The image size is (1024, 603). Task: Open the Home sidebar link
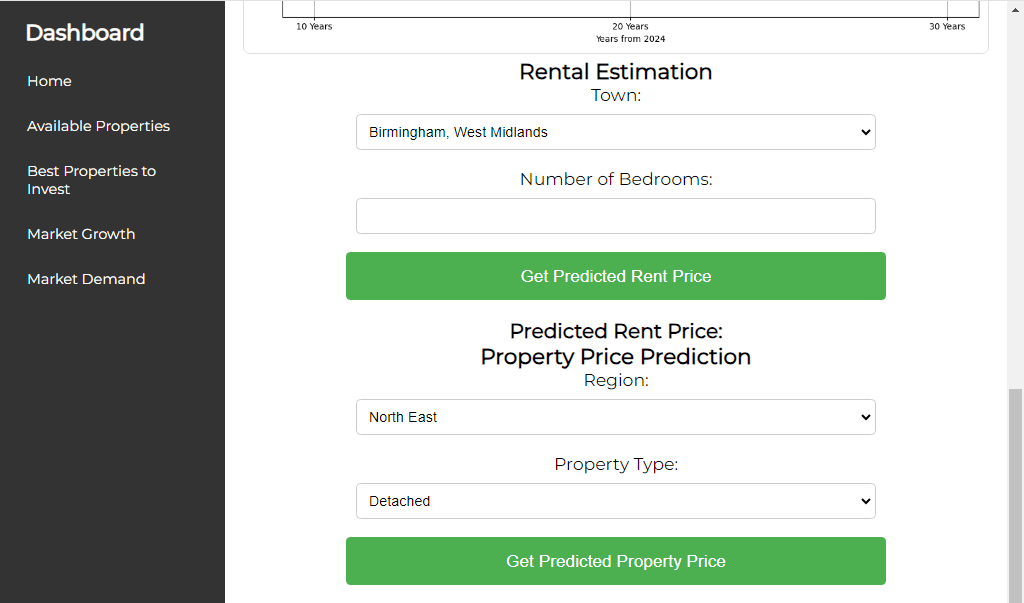click(x=49, y=81)
